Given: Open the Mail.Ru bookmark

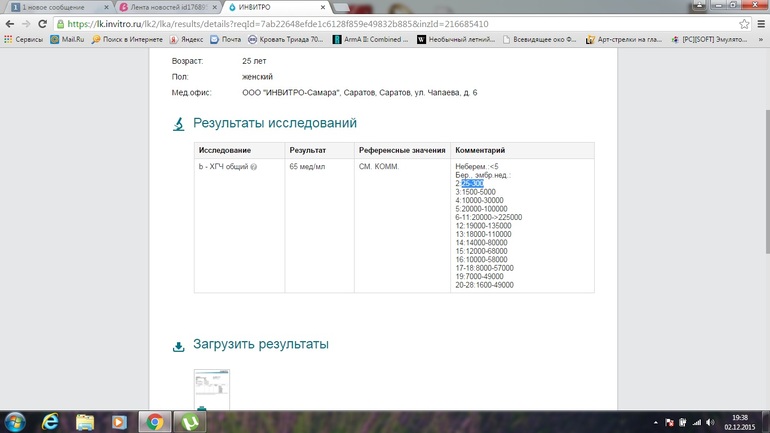Looking at the screenshot, I should coord(66,40).
